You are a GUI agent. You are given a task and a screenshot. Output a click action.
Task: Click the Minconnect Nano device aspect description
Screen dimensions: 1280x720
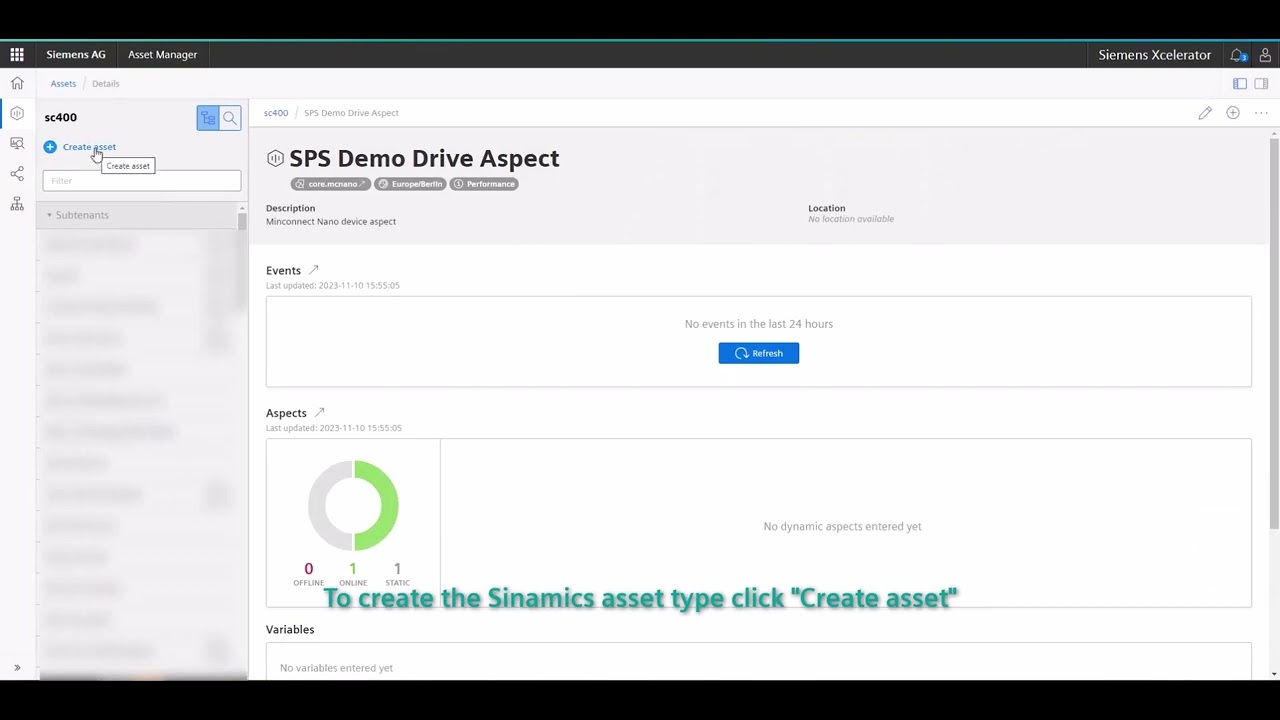[331, 222]
